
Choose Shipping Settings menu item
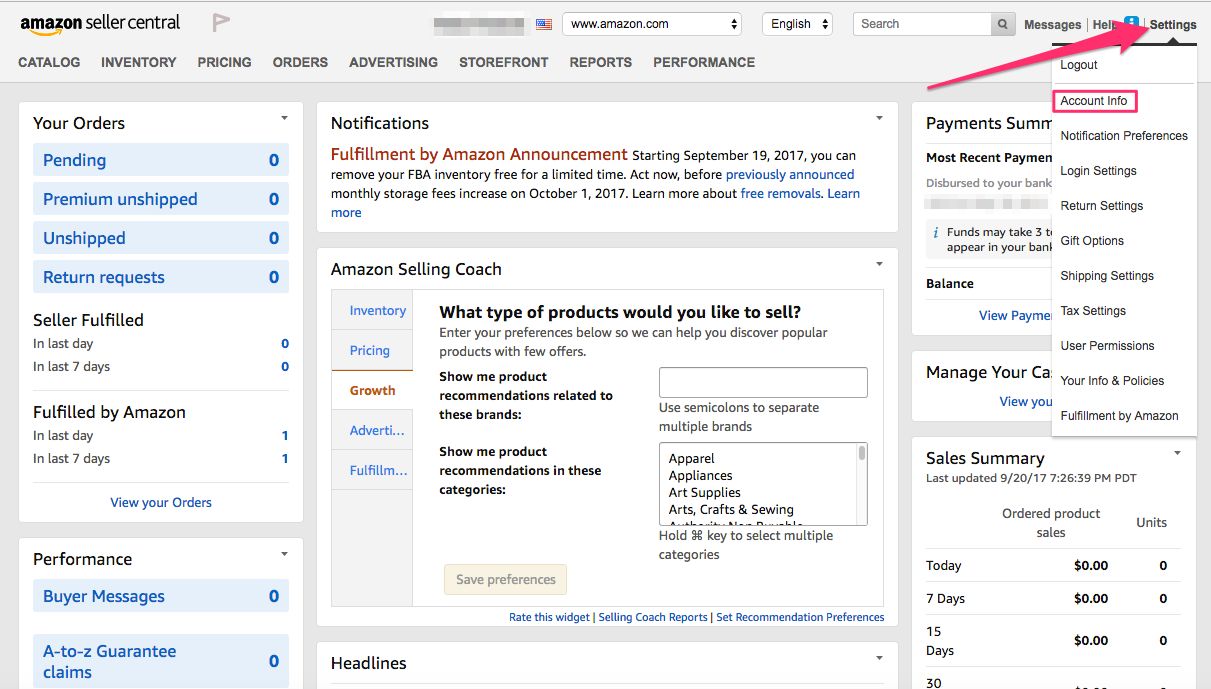1107,276
